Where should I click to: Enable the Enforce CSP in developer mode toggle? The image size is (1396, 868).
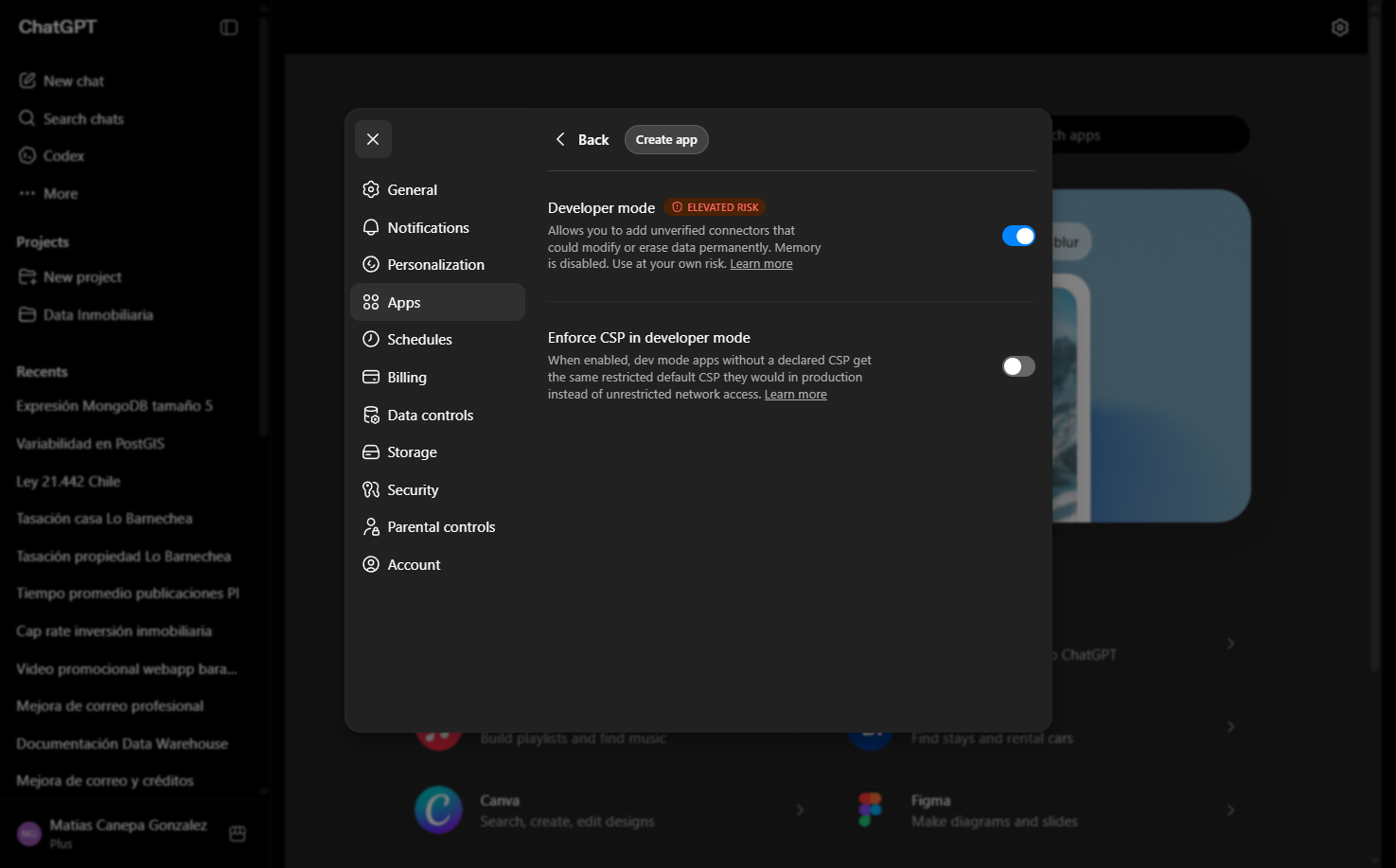click(x=1018, y=366)
